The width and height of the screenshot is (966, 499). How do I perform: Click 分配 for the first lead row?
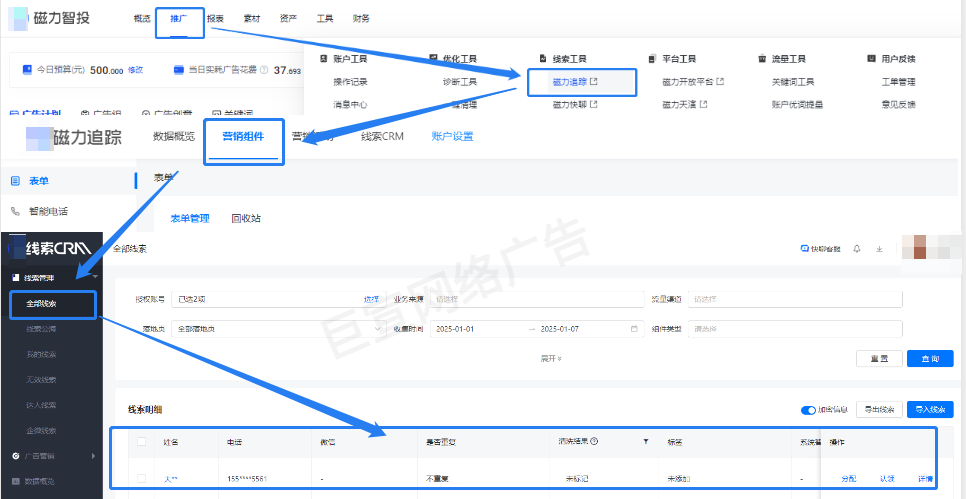[x=849, y=479]
